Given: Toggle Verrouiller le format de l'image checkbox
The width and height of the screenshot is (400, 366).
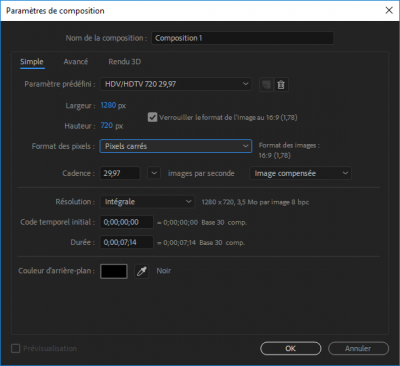Looking at the screenshot, I should pos(152,117).
